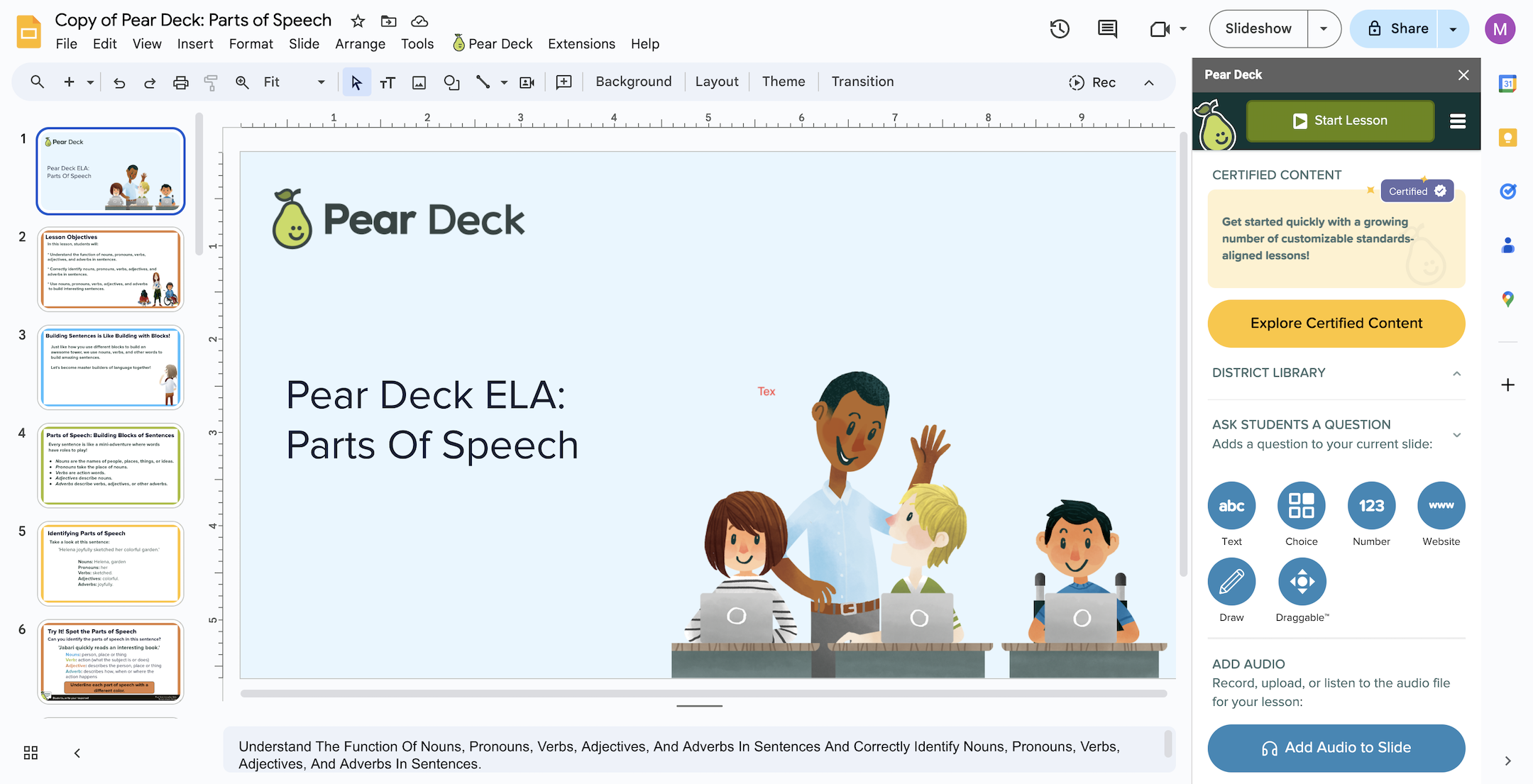Viewport: 1533px width, 784px height.
Task: Insert an image using the toolbar icon
Action: [x=419, y=82]
